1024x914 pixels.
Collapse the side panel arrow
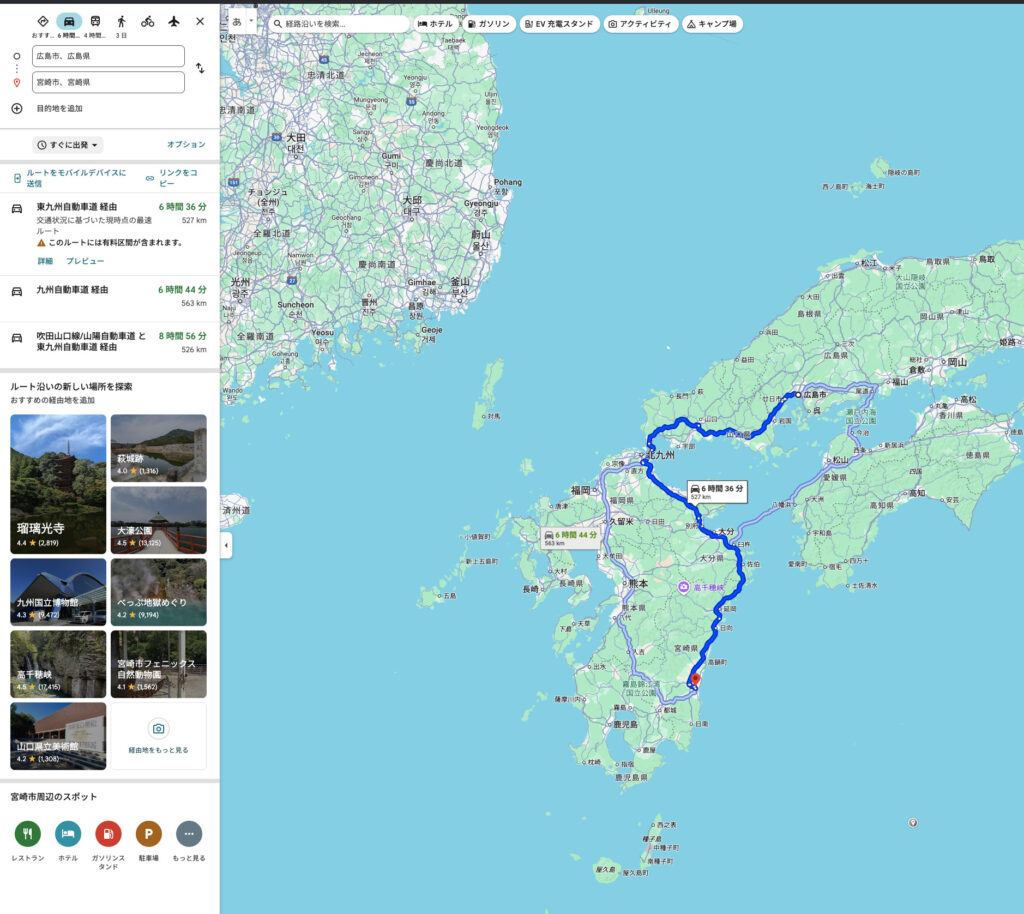pos(226,545)
